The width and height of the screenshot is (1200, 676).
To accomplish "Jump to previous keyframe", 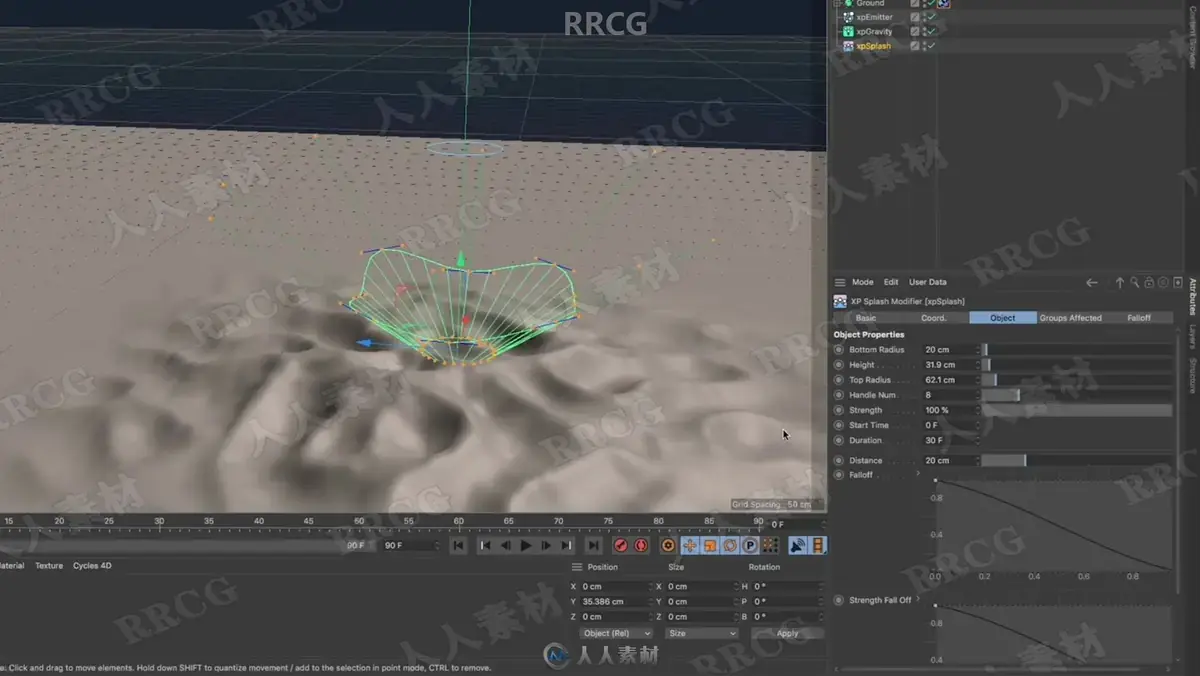I will [485, 545].
